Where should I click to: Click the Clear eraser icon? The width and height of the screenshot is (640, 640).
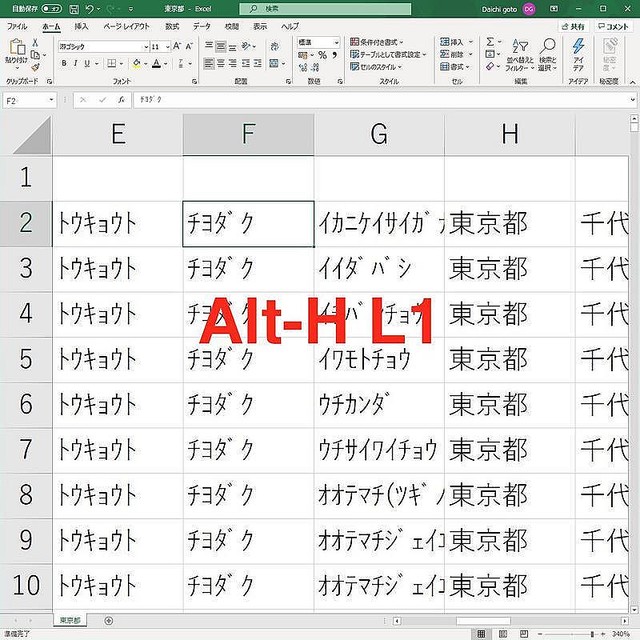pyautogui.click(x=490, y=66)
